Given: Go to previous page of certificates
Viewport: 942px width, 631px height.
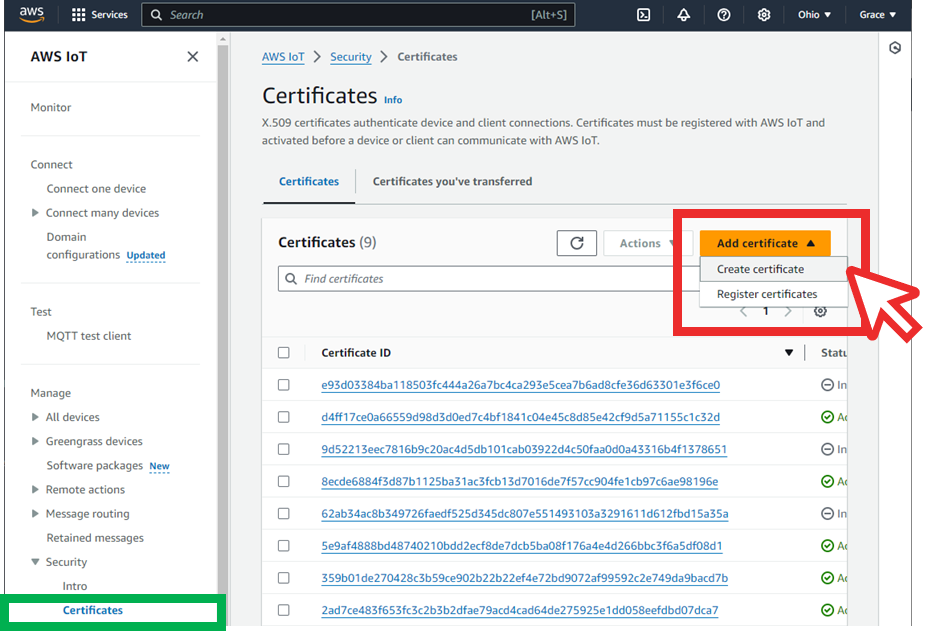Looking at the screenshot, I should click(x=744, y=311).
